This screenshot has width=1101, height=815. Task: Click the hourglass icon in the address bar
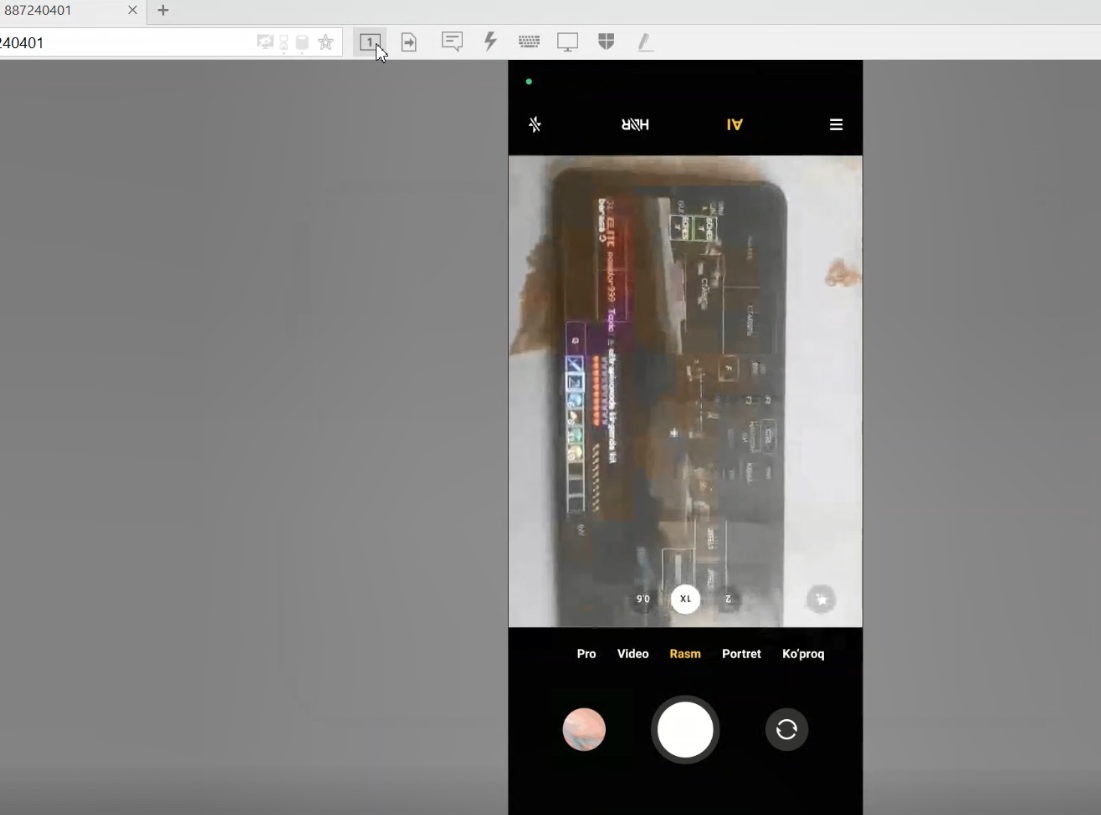coord(284,43)
